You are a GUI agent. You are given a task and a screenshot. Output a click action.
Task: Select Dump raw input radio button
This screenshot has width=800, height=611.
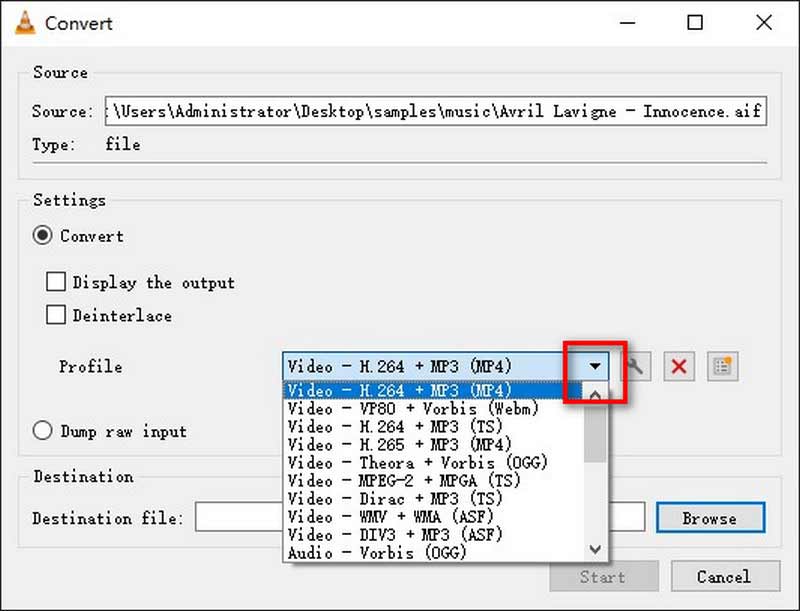42,430
